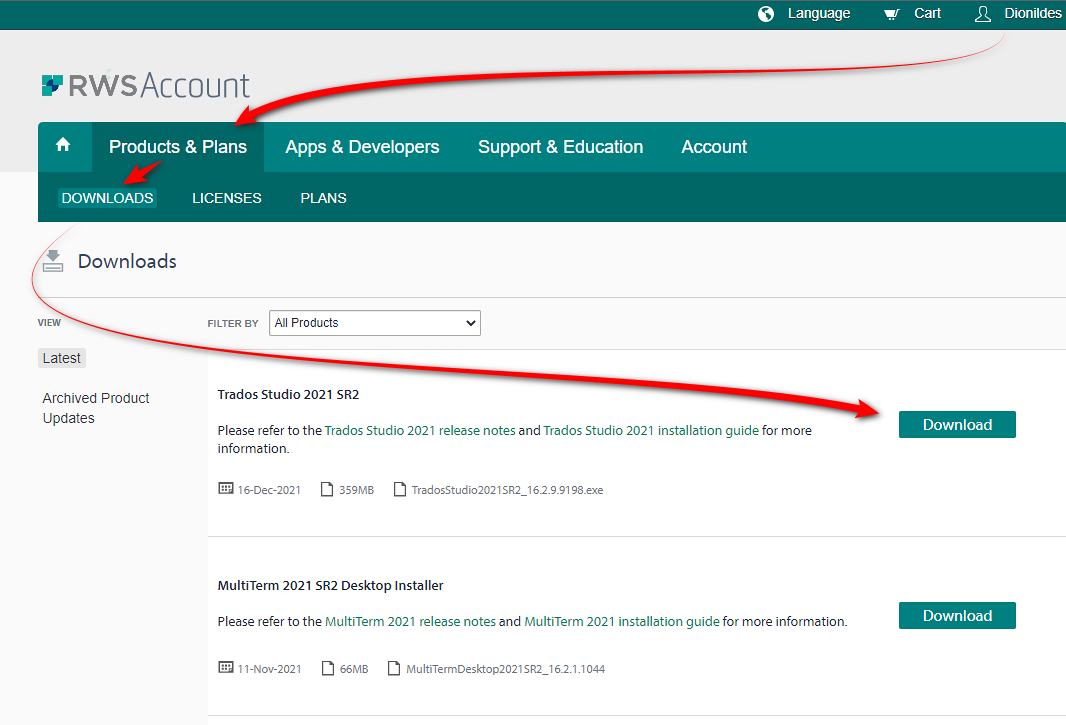Click the Trados Studio 2021 SR2 title
1066x725 pixels.
(x=288, y=394)
